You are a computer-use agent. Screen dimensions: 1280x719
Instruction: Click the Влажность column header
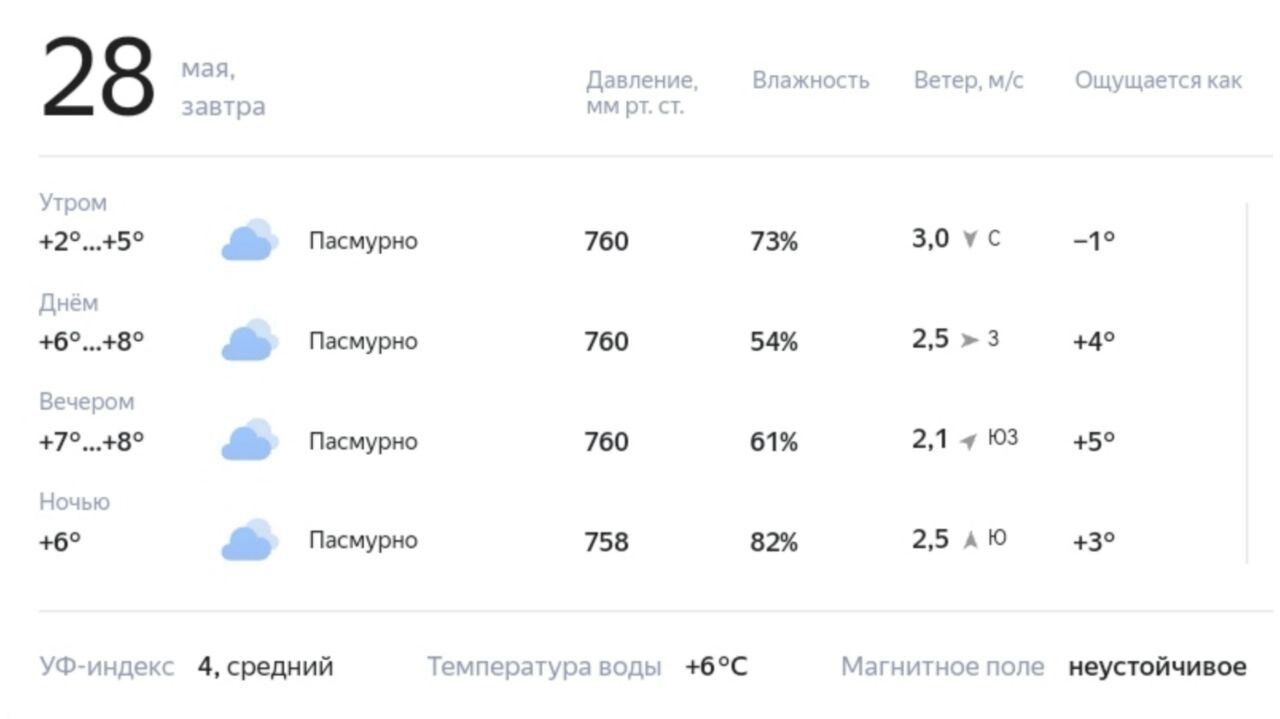point(810,80)
